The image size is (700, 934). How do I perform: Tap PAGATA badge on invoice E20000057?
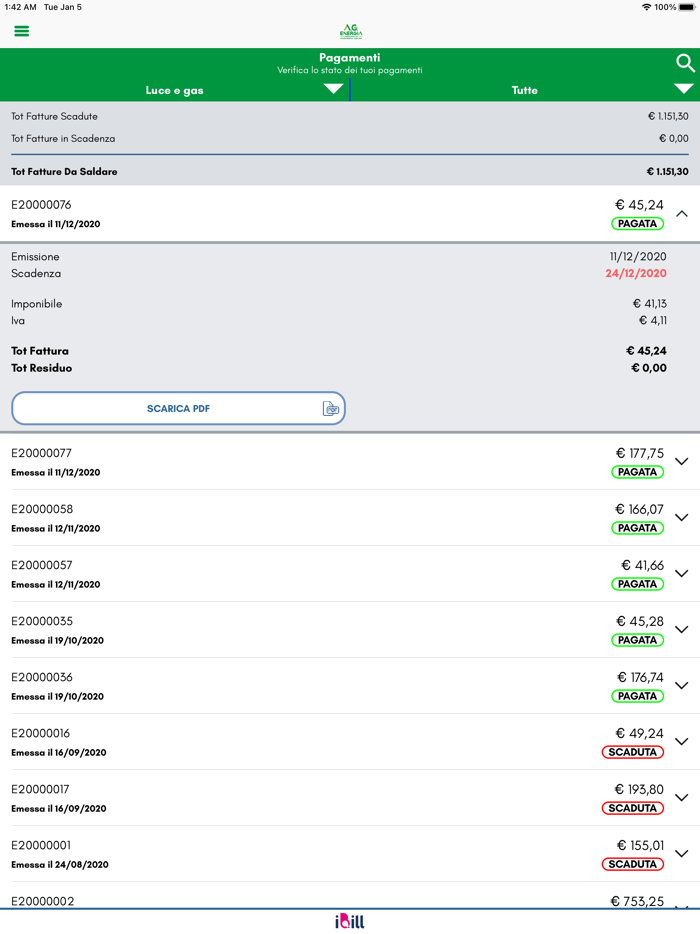click(637, 584)
